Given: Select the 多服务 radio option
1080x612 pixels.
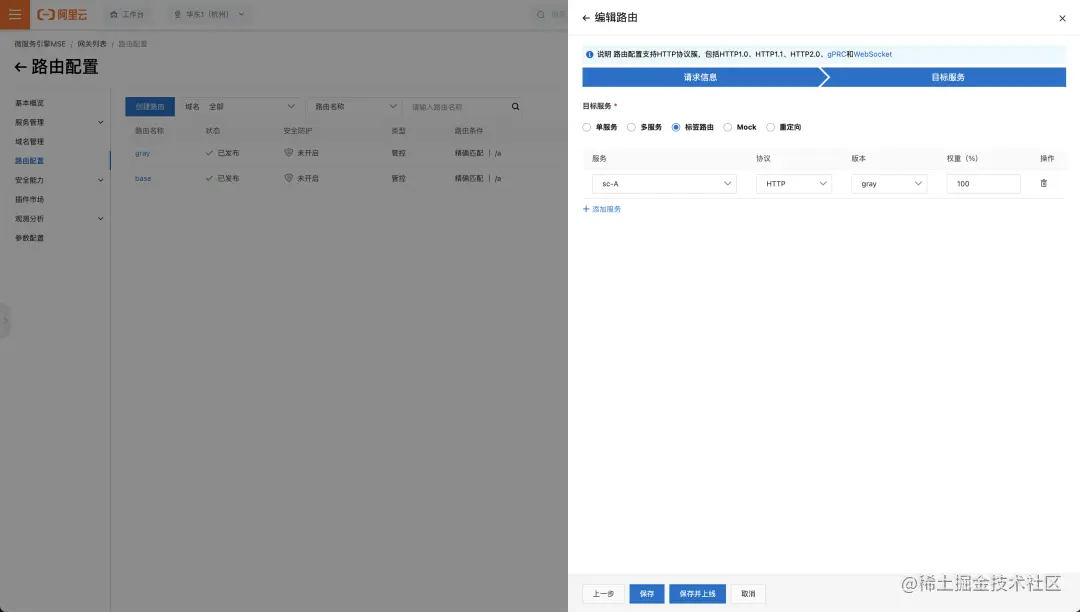Looking at the screenshot, I should tap(631, 127).
